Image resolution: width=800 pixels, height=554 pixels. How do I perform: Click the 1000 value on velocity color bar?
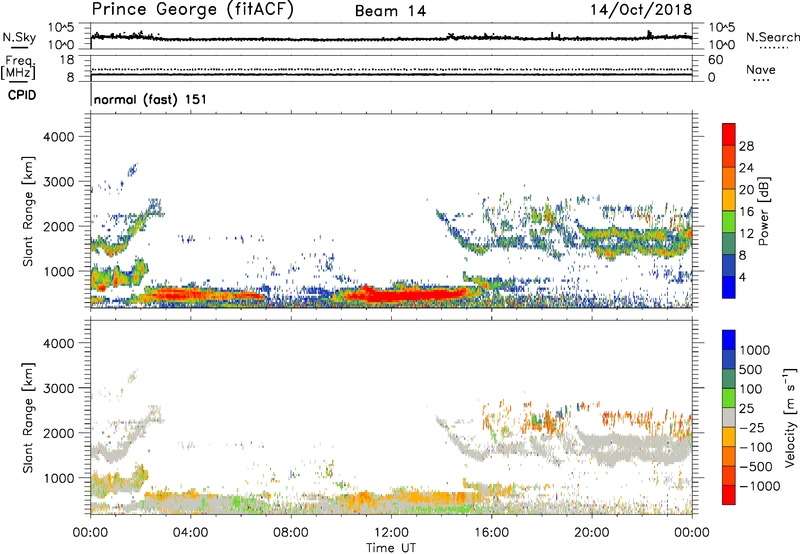(755, 350)
